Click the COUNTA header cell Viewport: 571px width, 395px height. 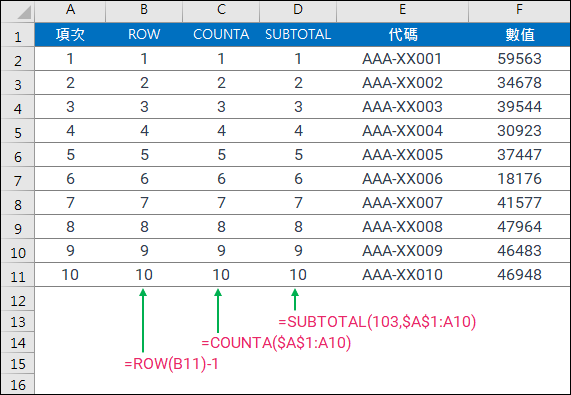tap(221, 35)
